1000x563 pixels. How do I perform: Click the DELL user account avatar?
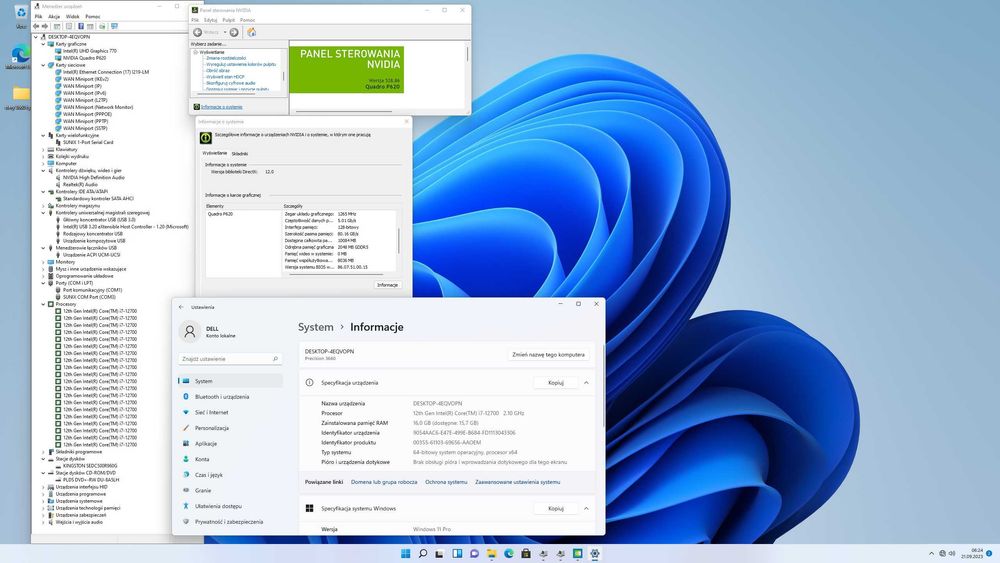coord(189,331)
